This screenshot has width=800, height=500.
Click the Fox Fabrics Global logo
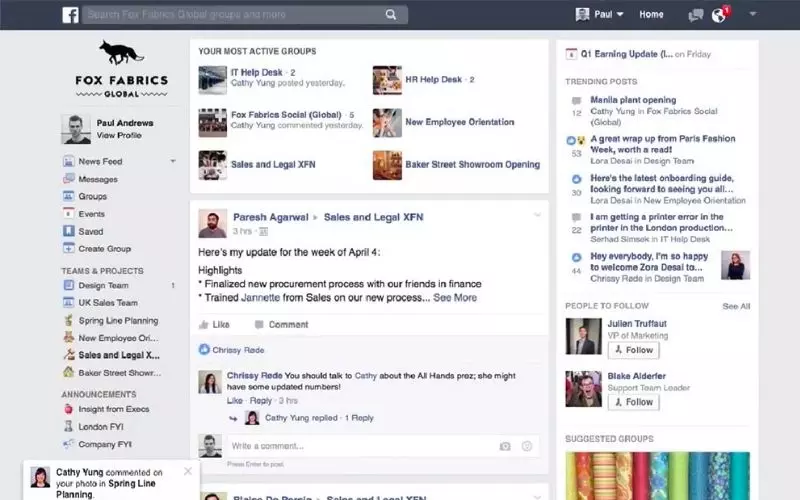(x=121, y=69)
